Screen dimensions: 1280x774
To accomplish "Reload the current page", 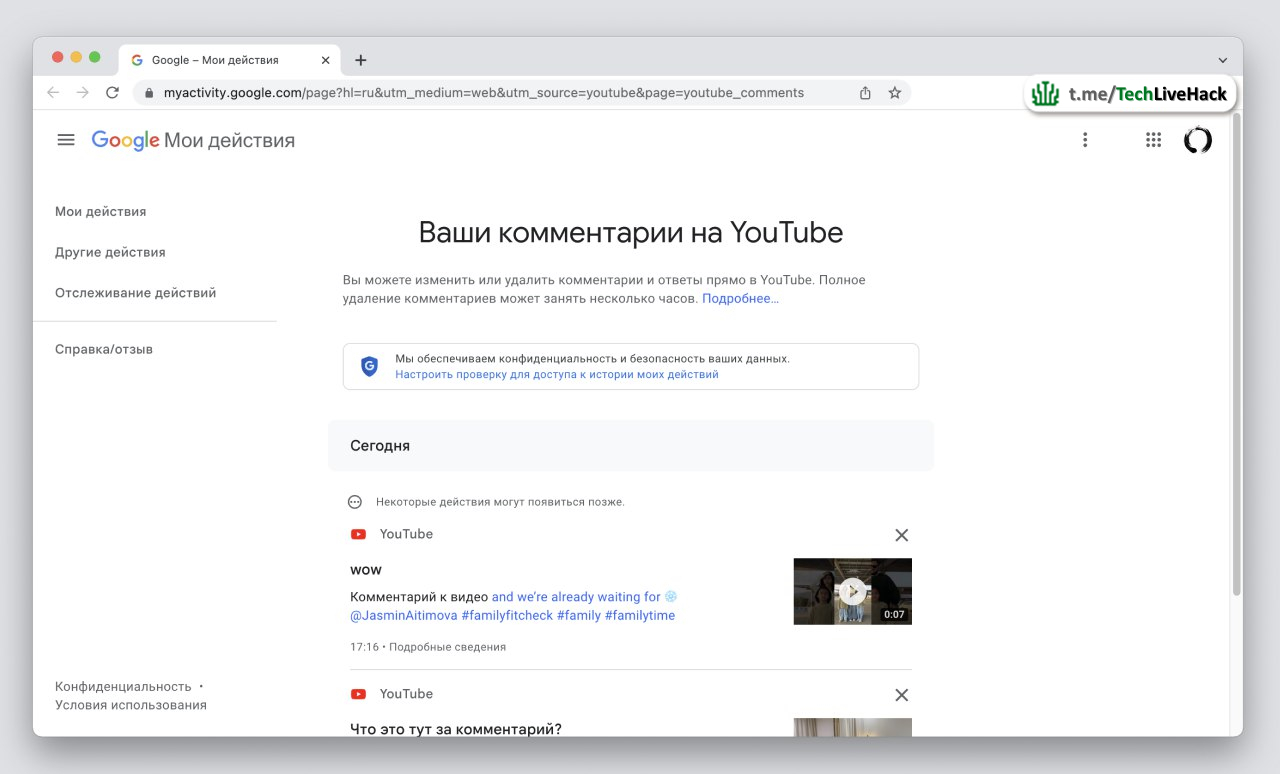I will tap(112, 92).
